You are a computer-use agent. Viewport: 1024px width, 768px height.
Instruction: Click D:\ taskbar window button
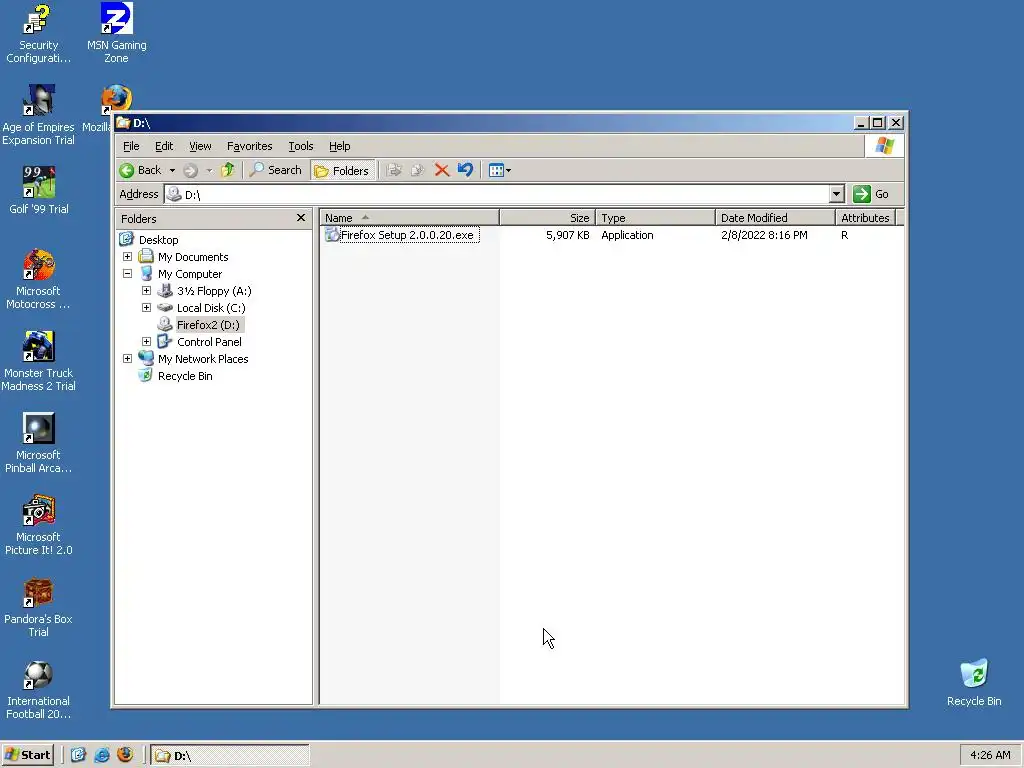[230, 756]
